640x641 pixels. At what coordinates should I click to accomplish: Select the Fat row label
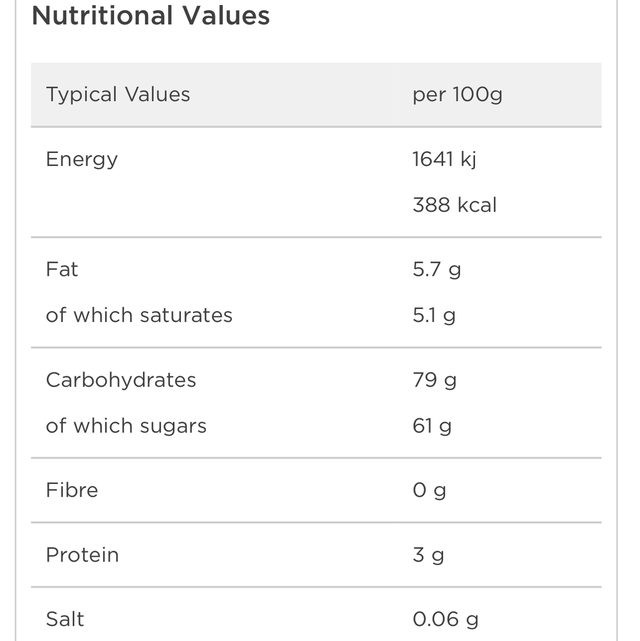[62, 270]
